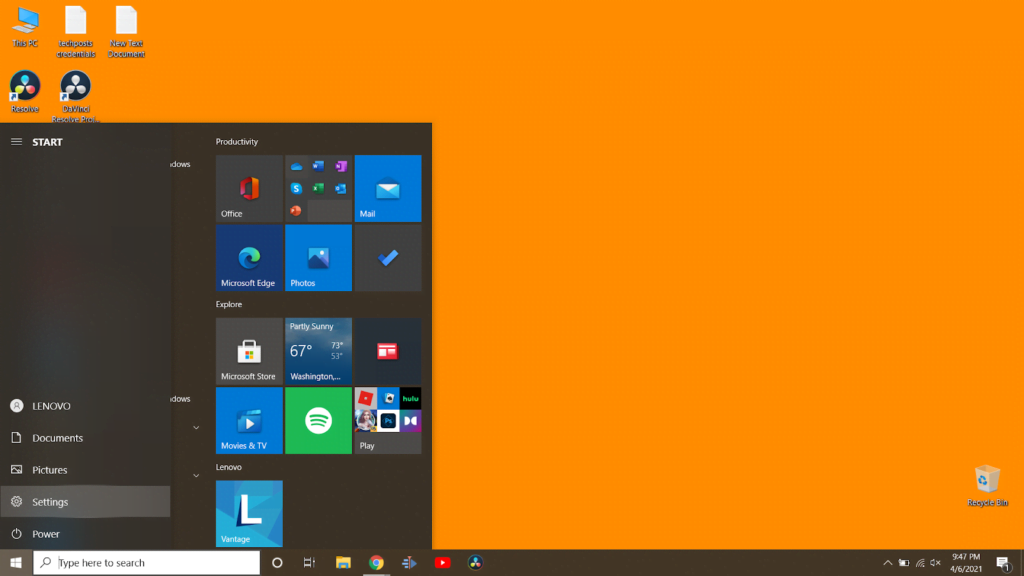Open Cortana circle on the taskbar
Viewport: 1024px width, 576px height.
pos(277,562)
